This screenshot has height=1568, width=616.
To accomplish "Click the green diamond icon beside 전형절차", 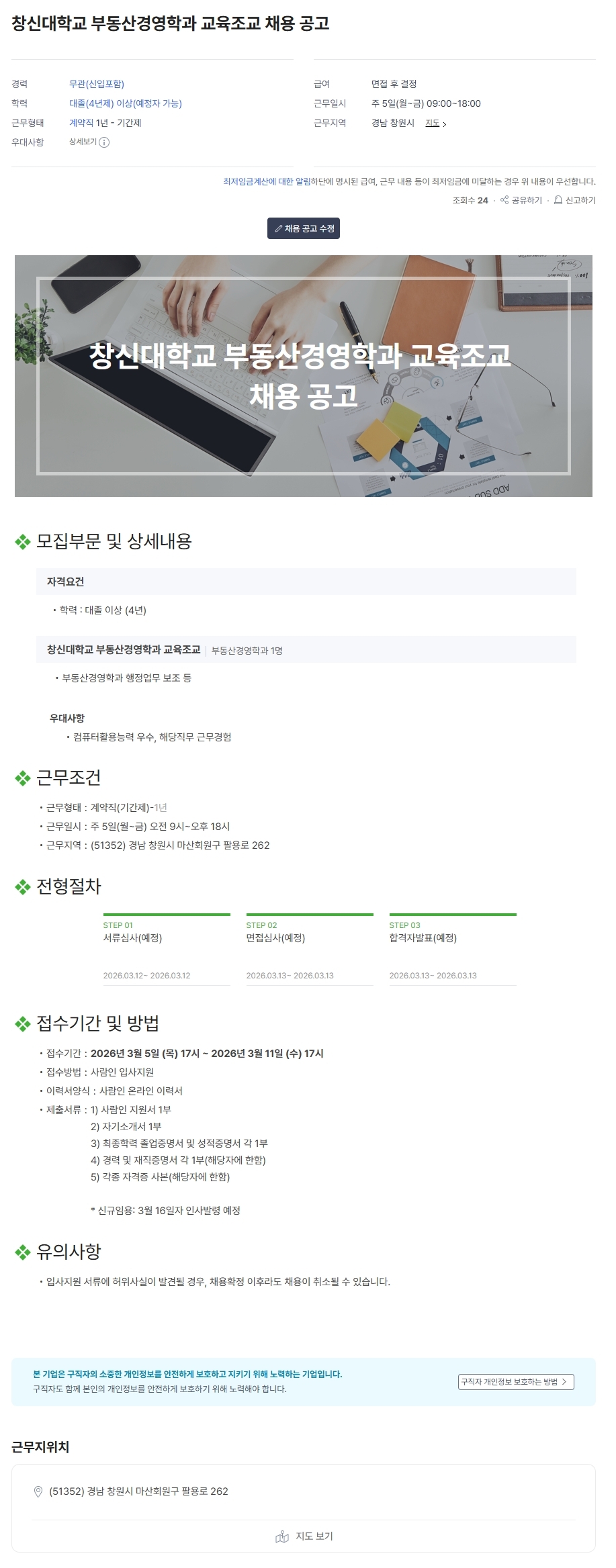I will [23, 887].
